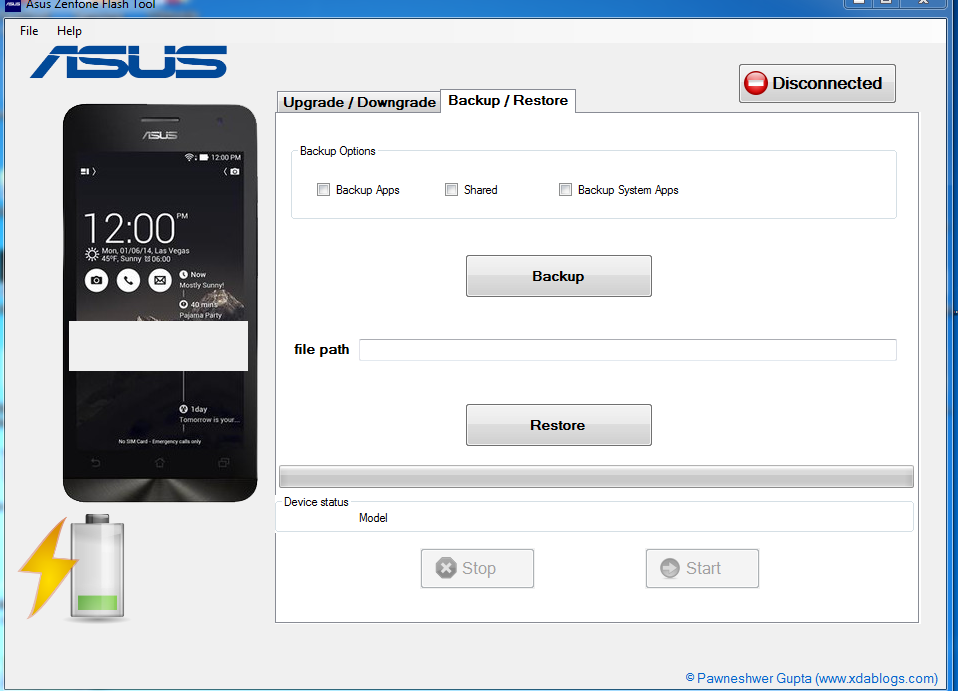Click the Stop button's X icon
958x691 pixels.
(446, 568)
